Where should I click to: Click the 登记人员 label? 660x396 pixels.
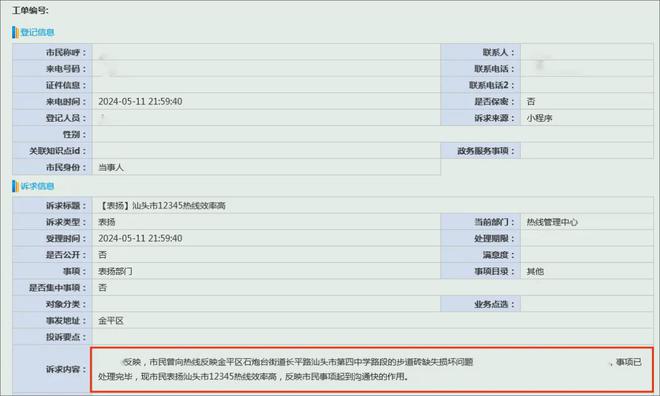pyautogui.click(x=66, y=118)
